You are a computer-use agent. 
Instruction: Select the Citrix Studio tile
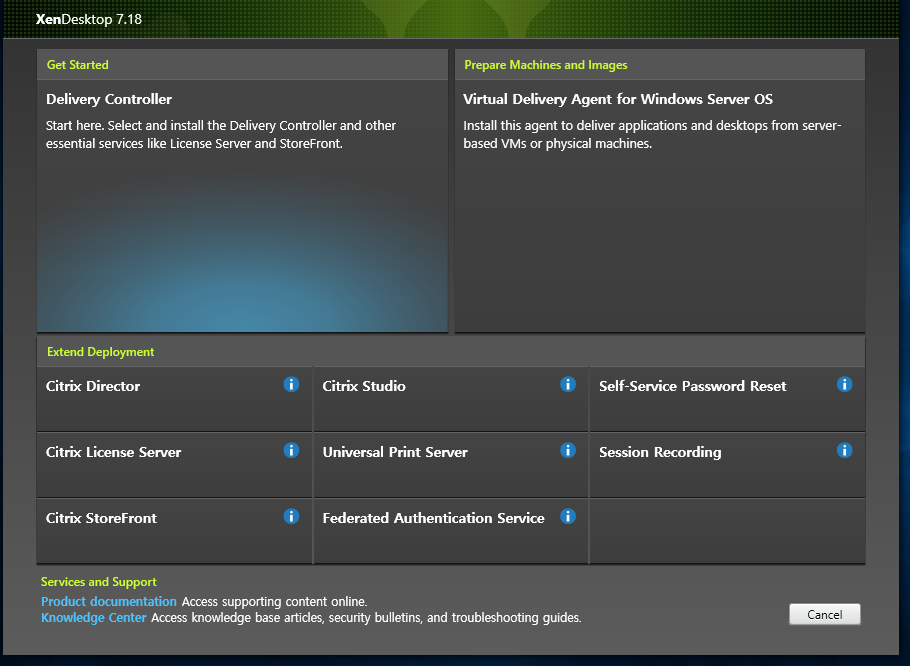coord(451,399)
